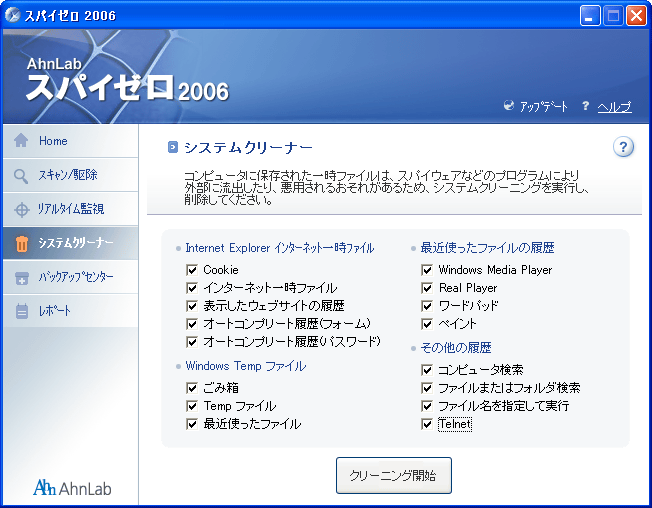
Task: Click the magnifier icon for スキャン/駆除
Action: (x=21, y=175)
